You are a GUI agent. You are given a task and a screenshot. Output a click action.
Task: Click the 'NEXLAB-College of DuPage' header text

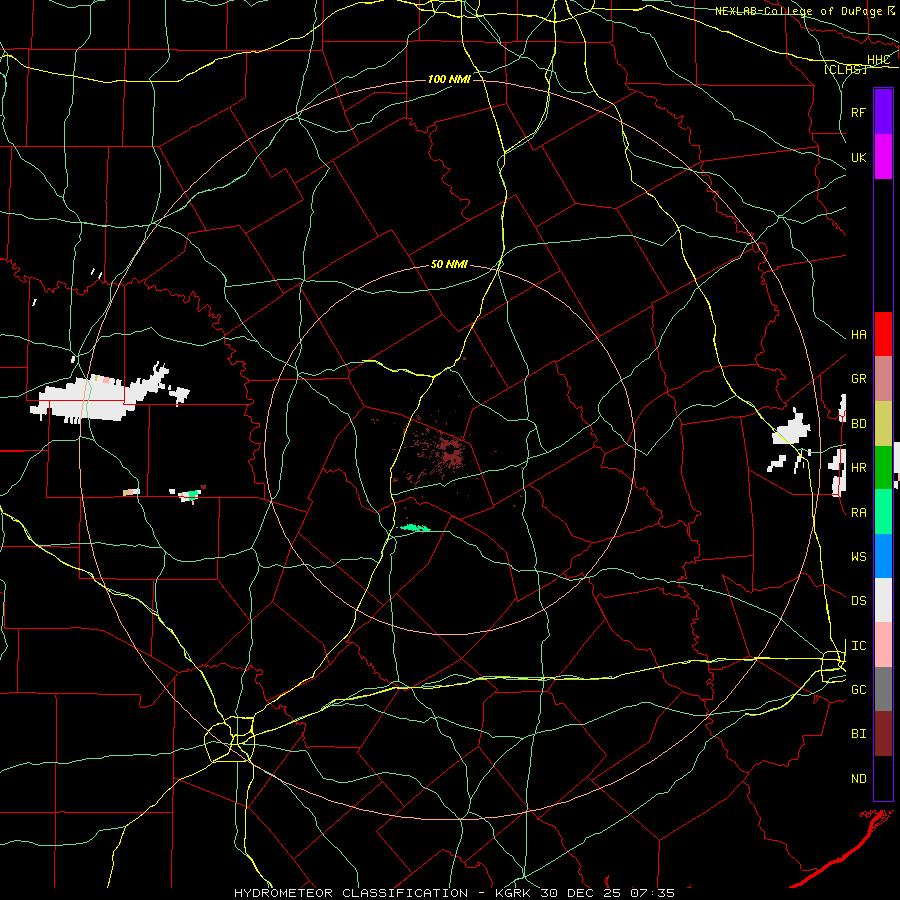click(x=800, y=11)
